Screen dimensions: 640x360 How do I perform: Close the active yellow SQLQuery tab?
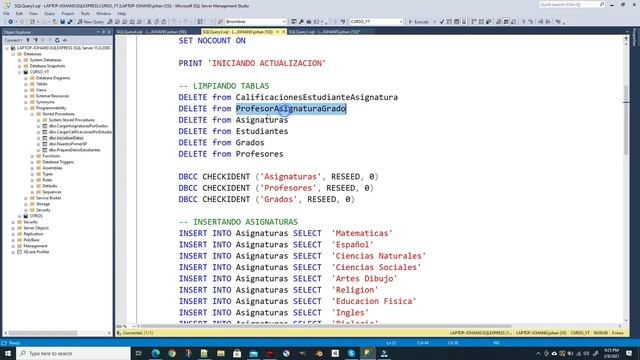pos(283,32)
